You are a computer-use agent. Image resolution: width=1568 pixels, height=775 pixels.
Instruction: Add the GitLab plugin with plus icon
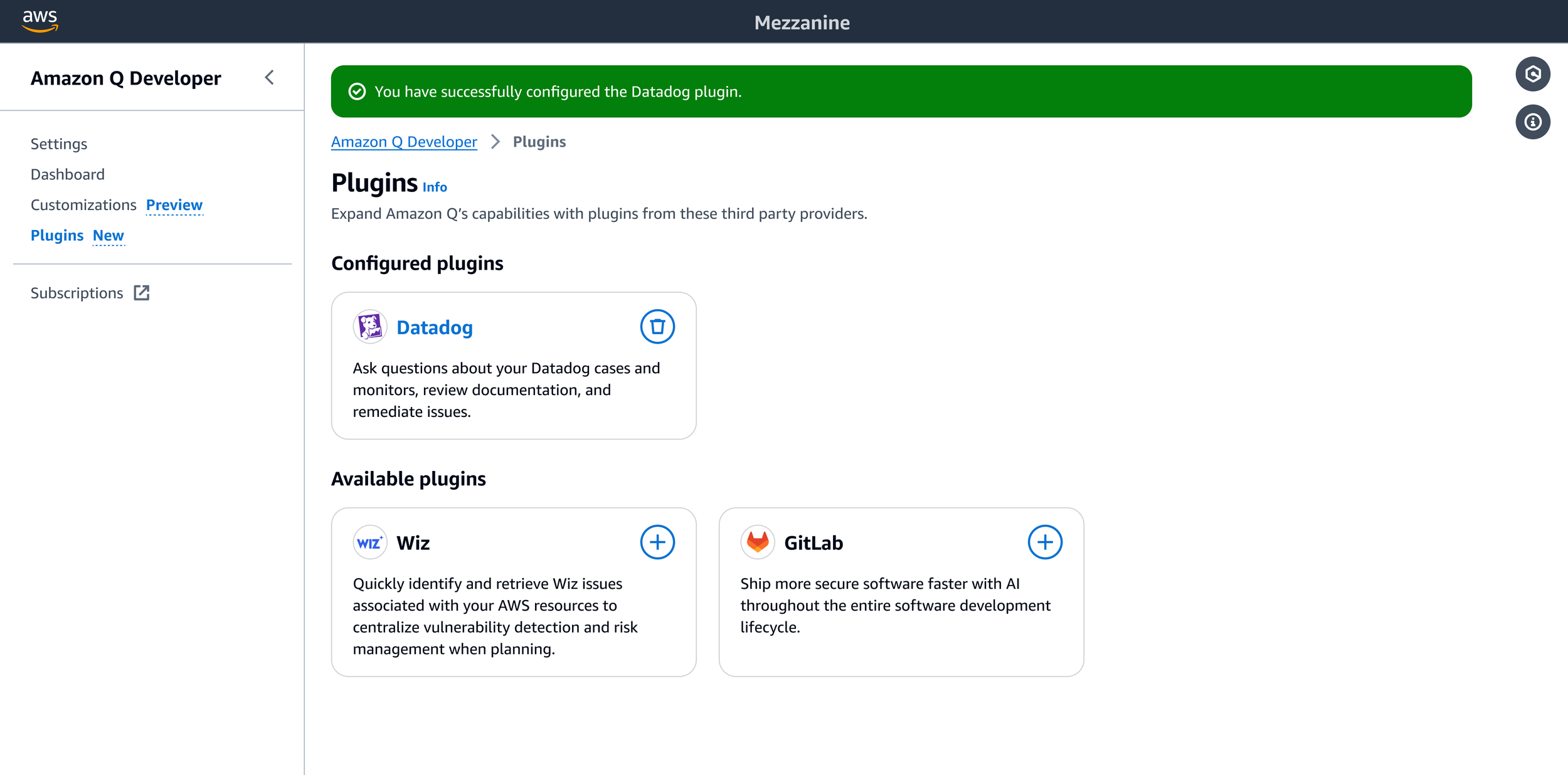tap(1044, 542)
